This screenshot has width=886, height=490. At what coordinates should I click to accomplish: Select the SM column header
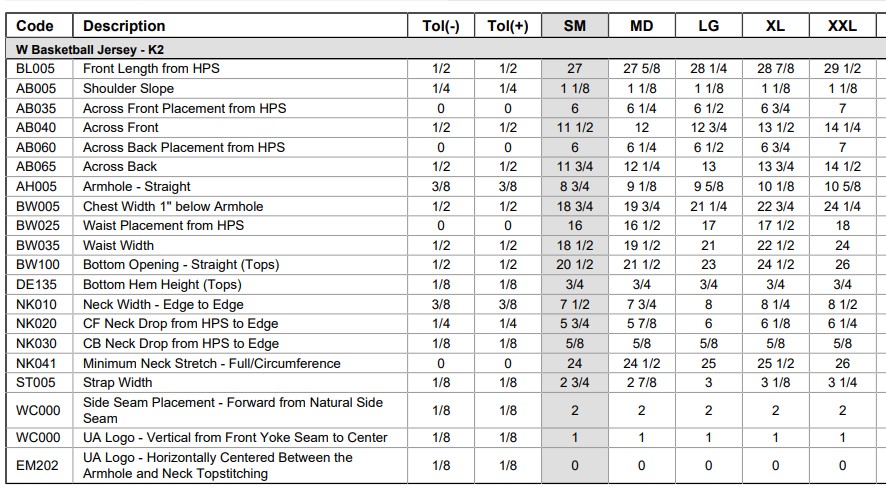575,26
